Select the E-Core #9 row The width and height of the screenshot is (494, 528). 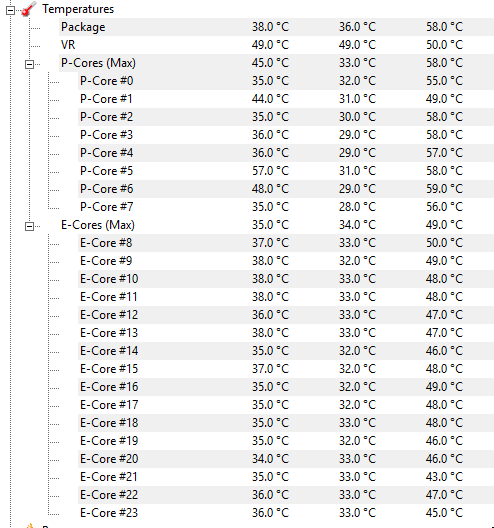286,261
